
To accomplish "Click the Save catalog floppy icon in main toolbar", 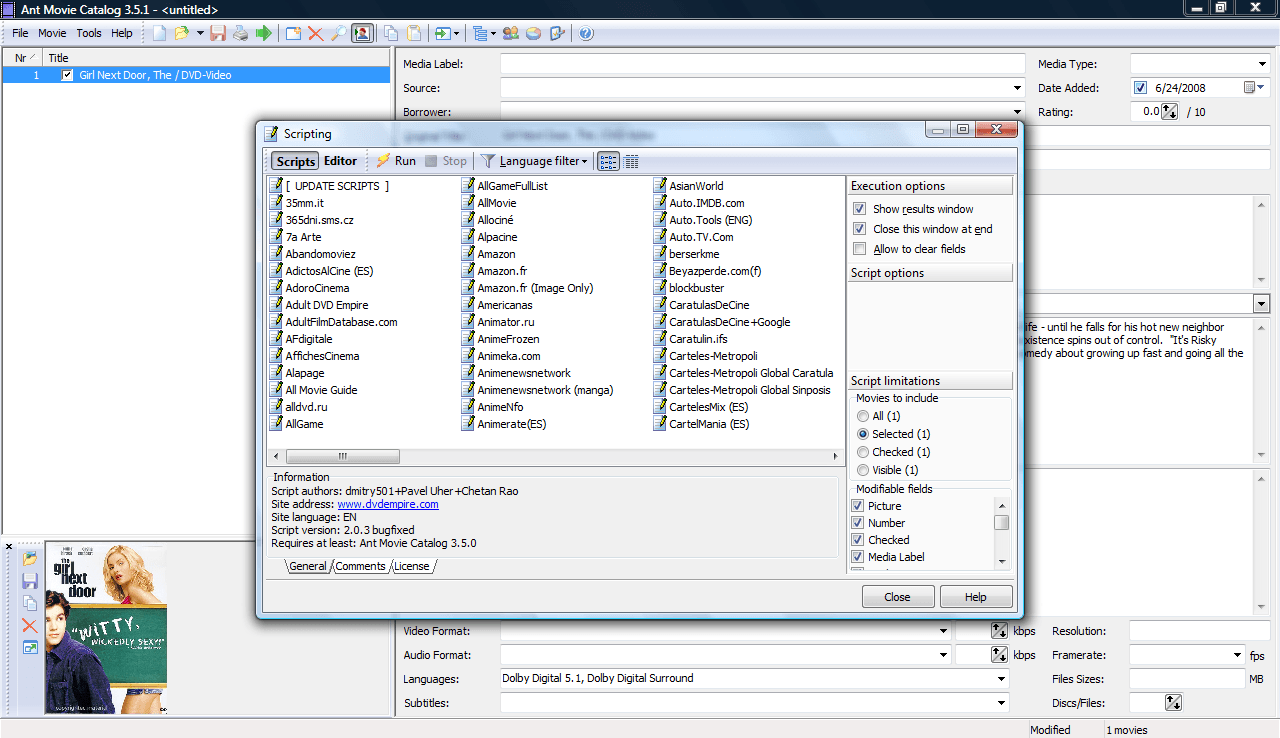I will click(218, 33).
